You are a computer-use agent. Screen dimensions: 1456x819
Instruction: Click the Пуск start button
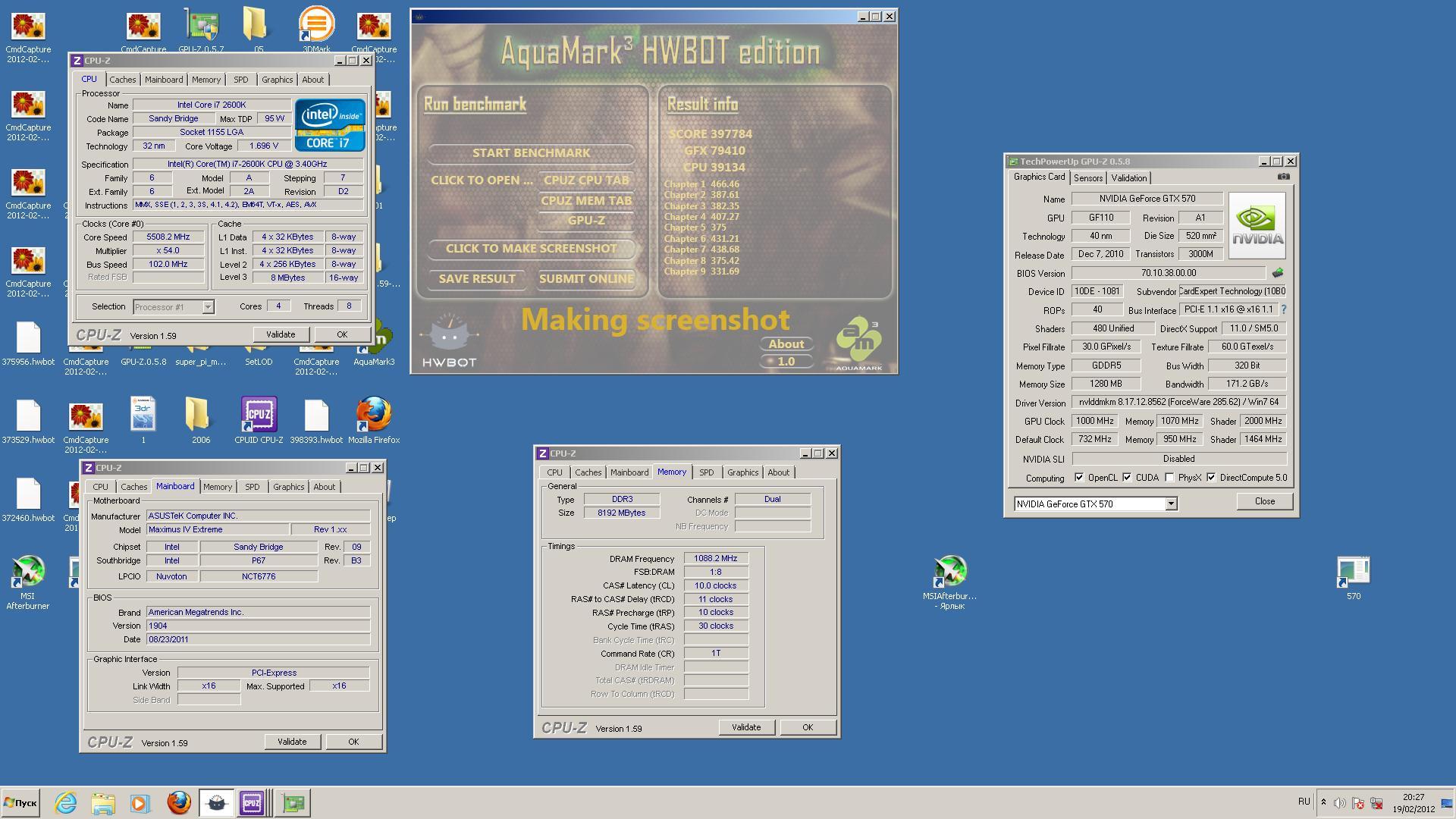pos(20,802)
